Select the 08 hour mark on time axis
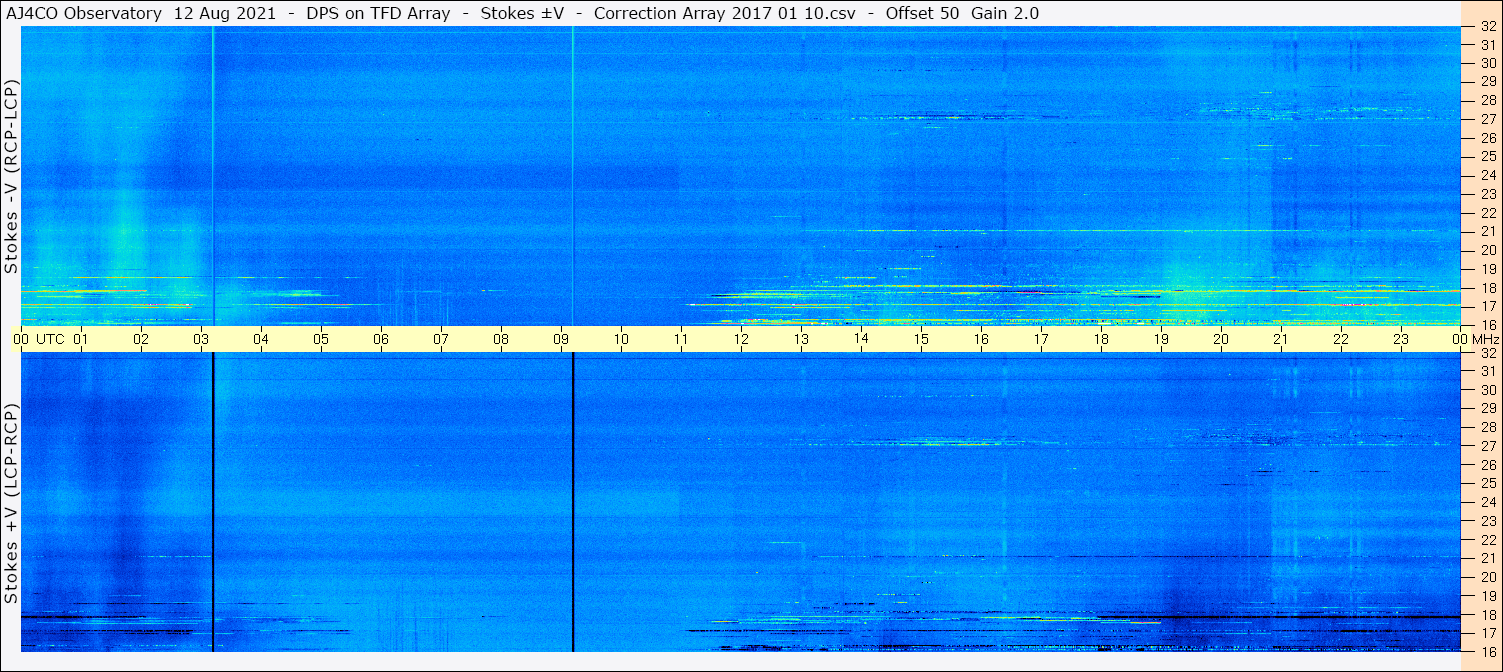This screenshot has width=1503, height=672. click(x=501, y=339)
